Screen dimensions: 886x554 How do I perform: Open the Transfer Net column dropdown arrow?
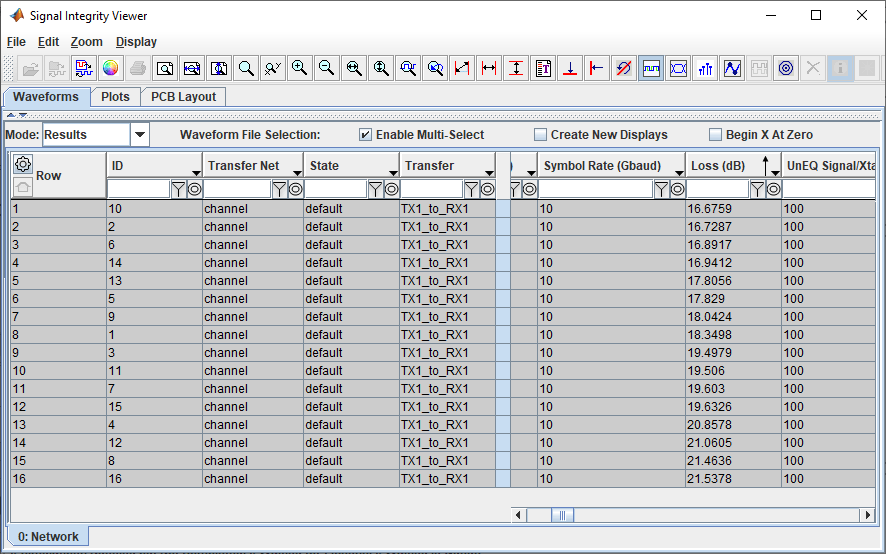pyautogui.click(x=297, y=172)
